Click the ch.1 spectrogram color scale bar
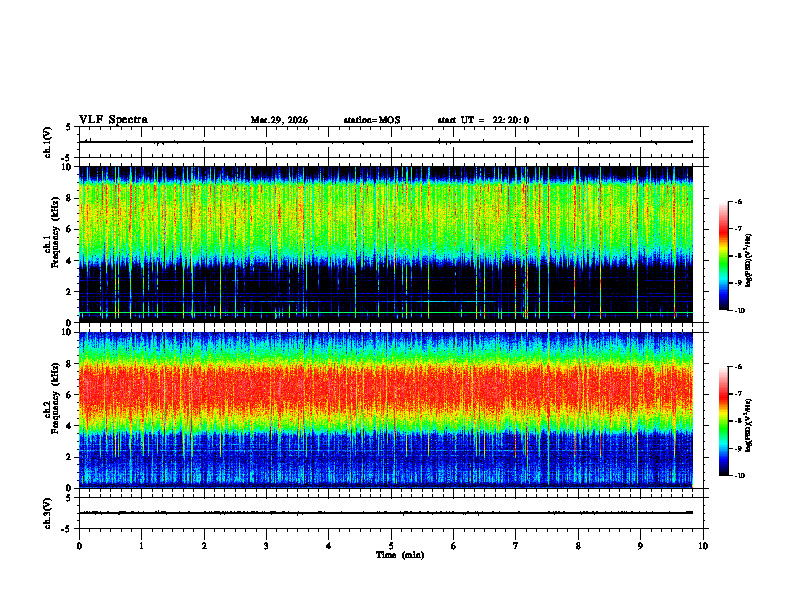 (724, 256)
